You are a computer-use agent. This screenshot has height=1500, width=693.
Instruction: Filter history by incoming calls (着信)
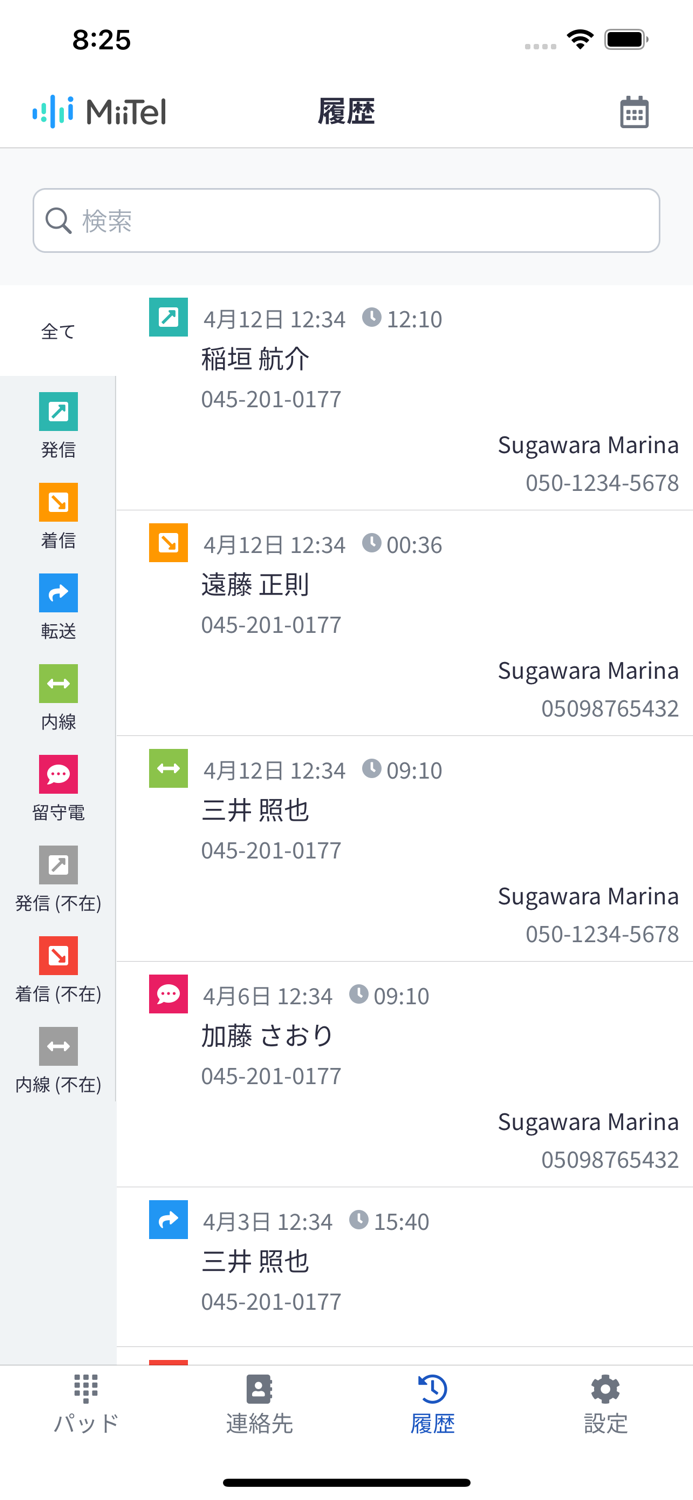[58, 516]
